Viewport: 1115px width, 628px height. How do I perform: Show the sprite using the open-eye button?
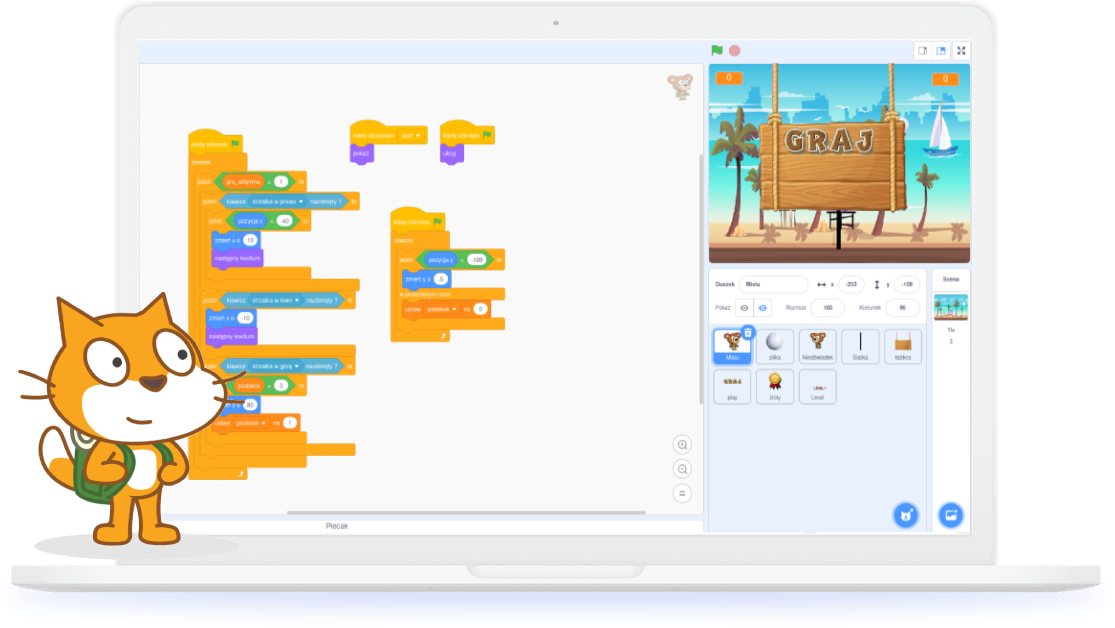click(x=744, y=308)
